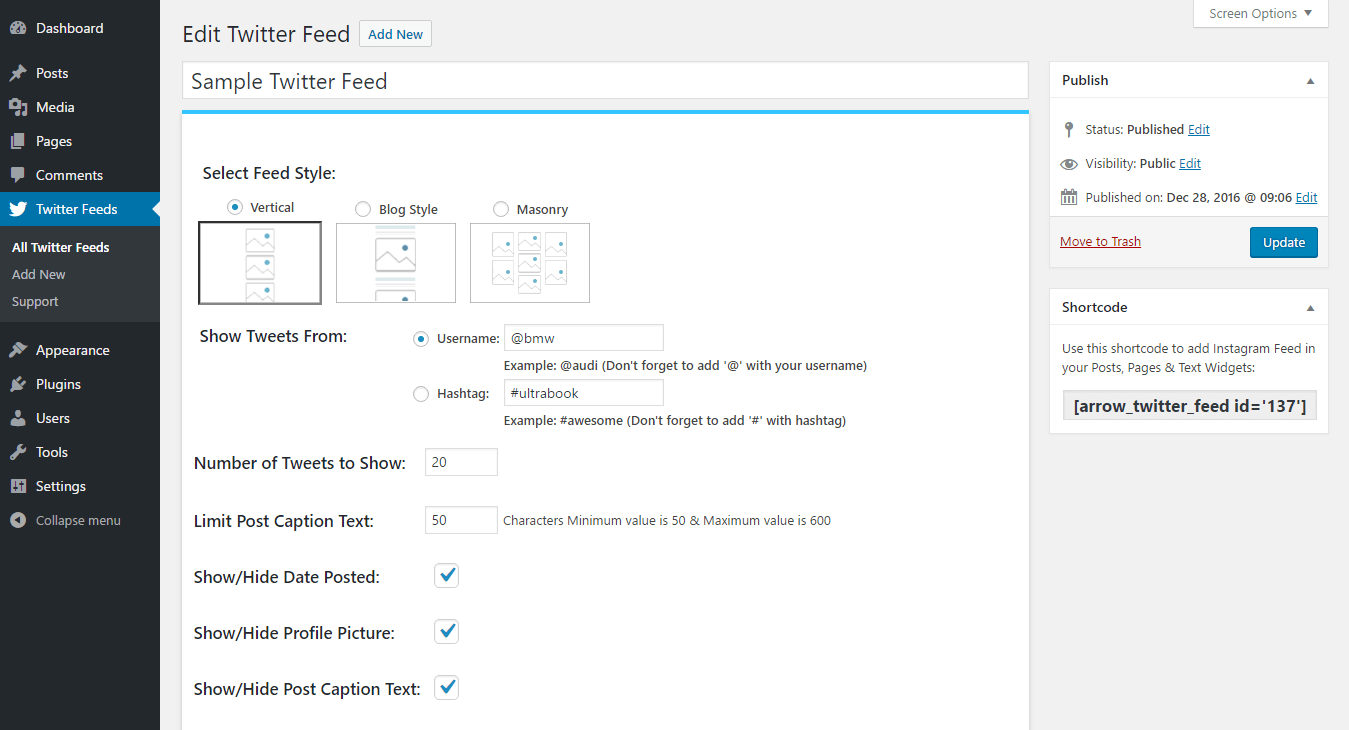Click the Posts pushpin icon
1349x730 pixels.
(18, 73)
